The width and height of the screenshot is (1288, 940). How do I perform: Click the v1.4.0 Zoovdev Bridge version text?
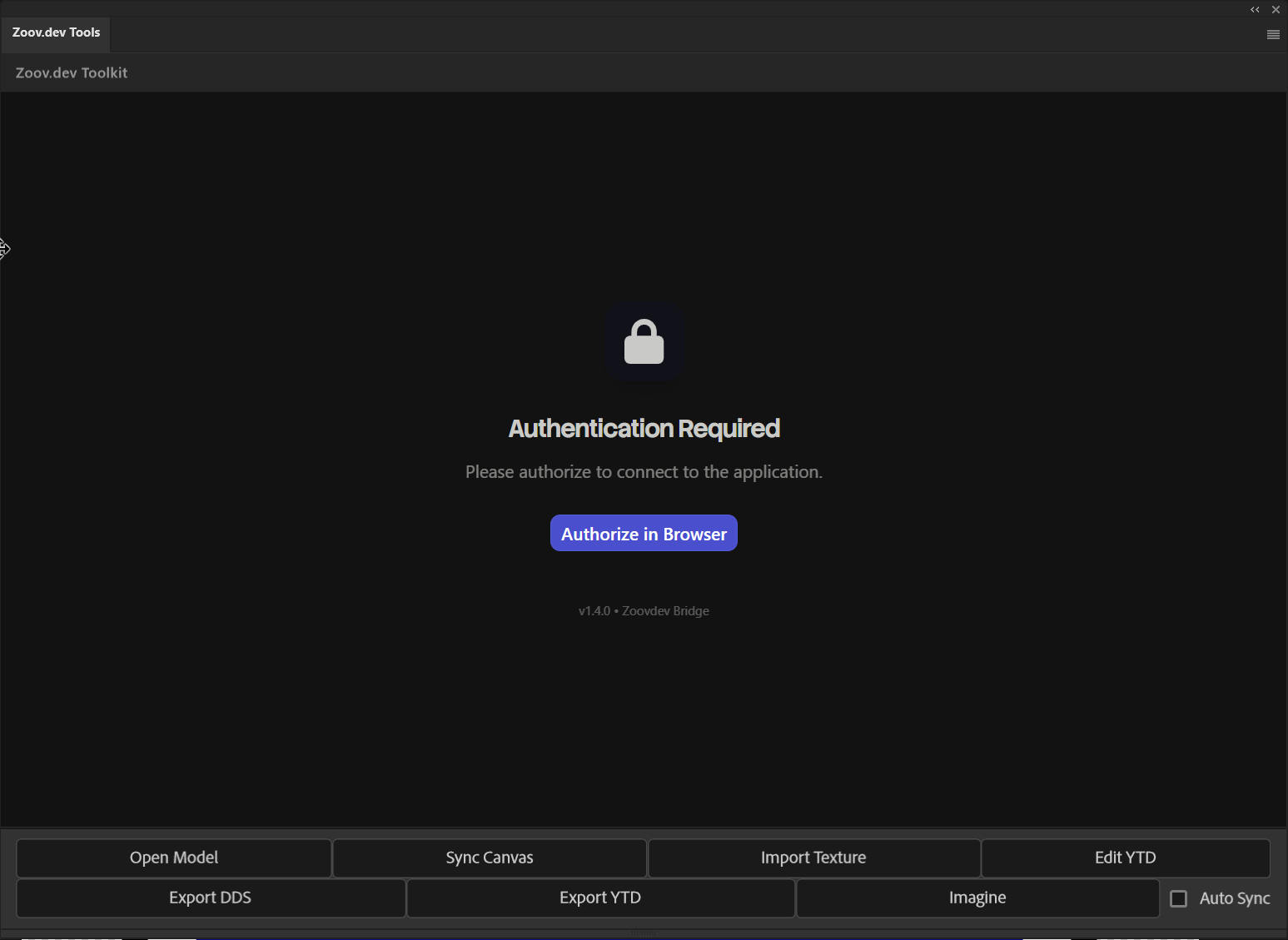(643, 610)
